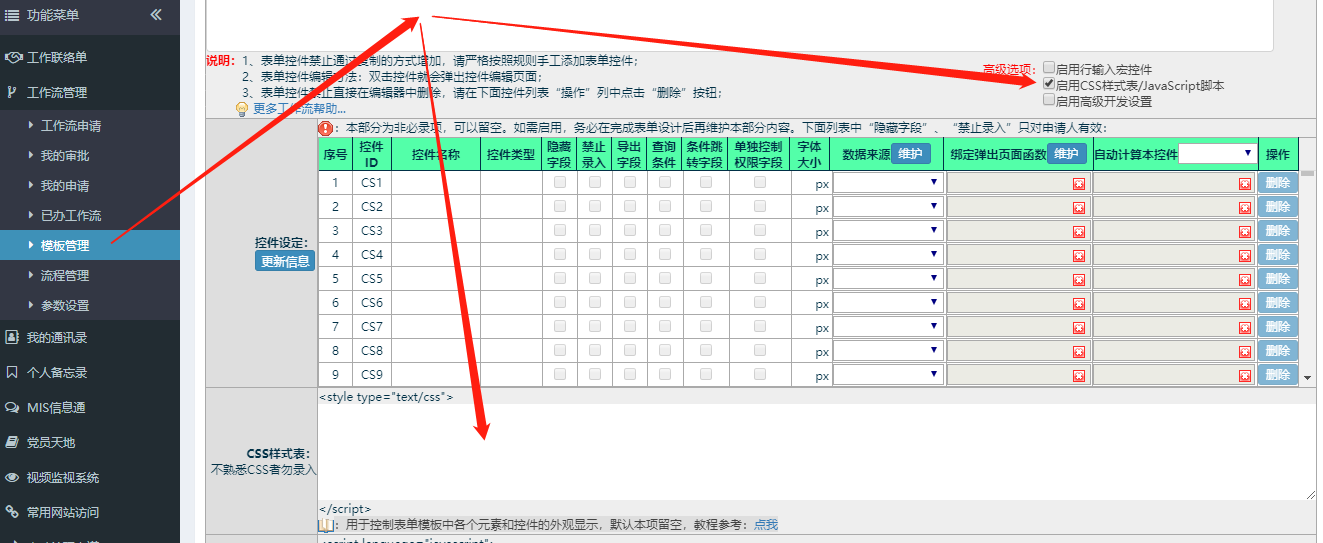This screenshot has width=1323, height=543.
Task: Click the bookmark icon for 个人备忘录
Action: coord(12,372)
